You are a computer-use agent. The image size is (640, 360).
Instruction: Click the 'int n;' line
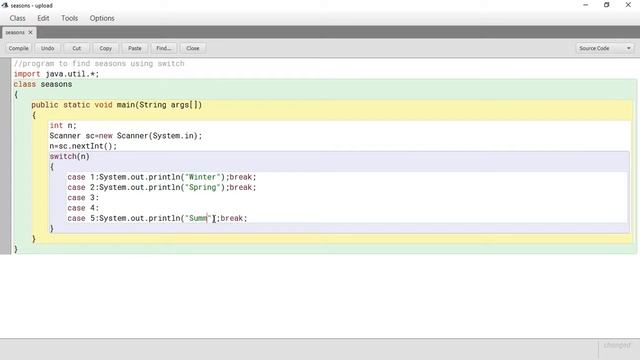click(x=63, y=125)
